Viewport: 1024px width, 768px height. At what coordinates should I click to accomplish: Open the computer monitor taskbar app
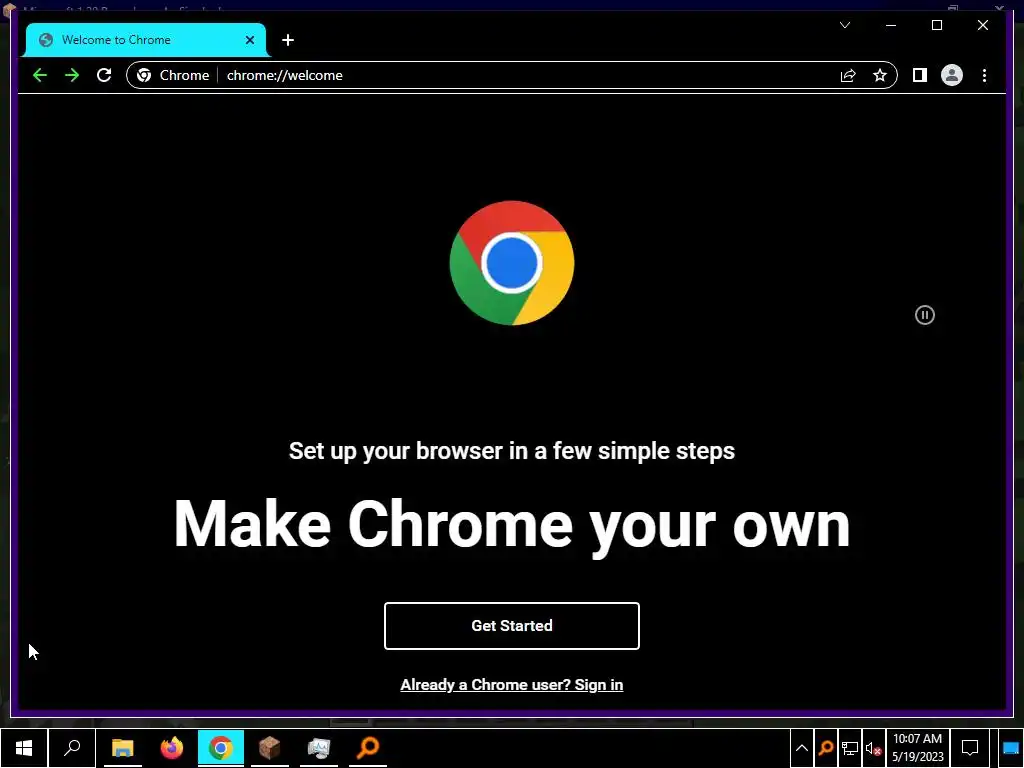click(319, 748)
